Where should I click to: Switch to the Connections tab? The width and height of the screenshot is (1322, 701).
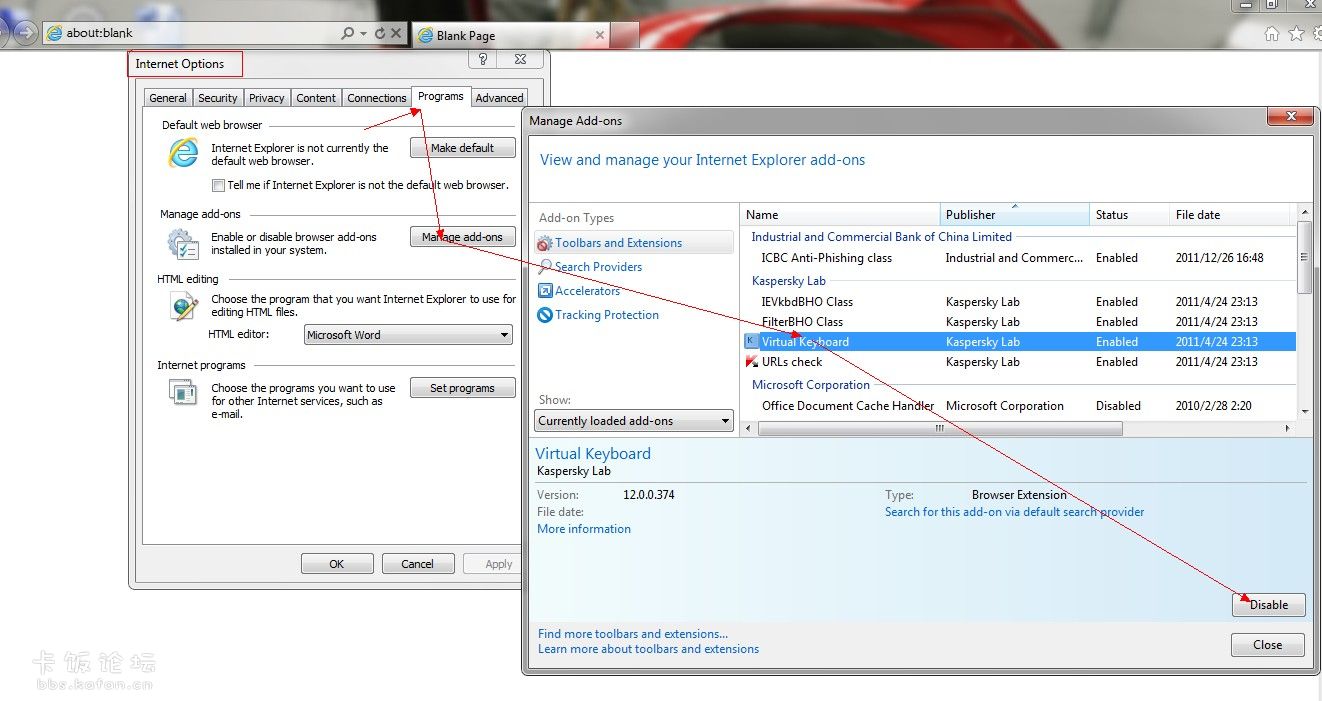click(x=377, y=98)
